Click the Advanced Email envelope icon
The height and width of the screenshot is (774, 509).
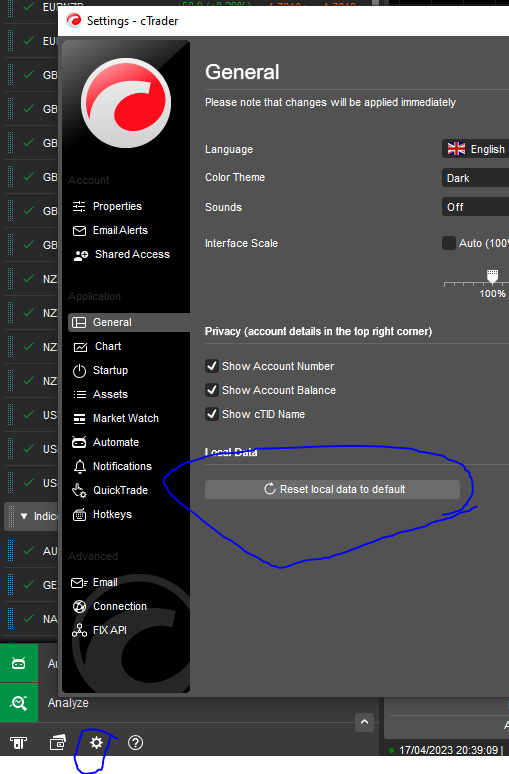coord(79,583)
